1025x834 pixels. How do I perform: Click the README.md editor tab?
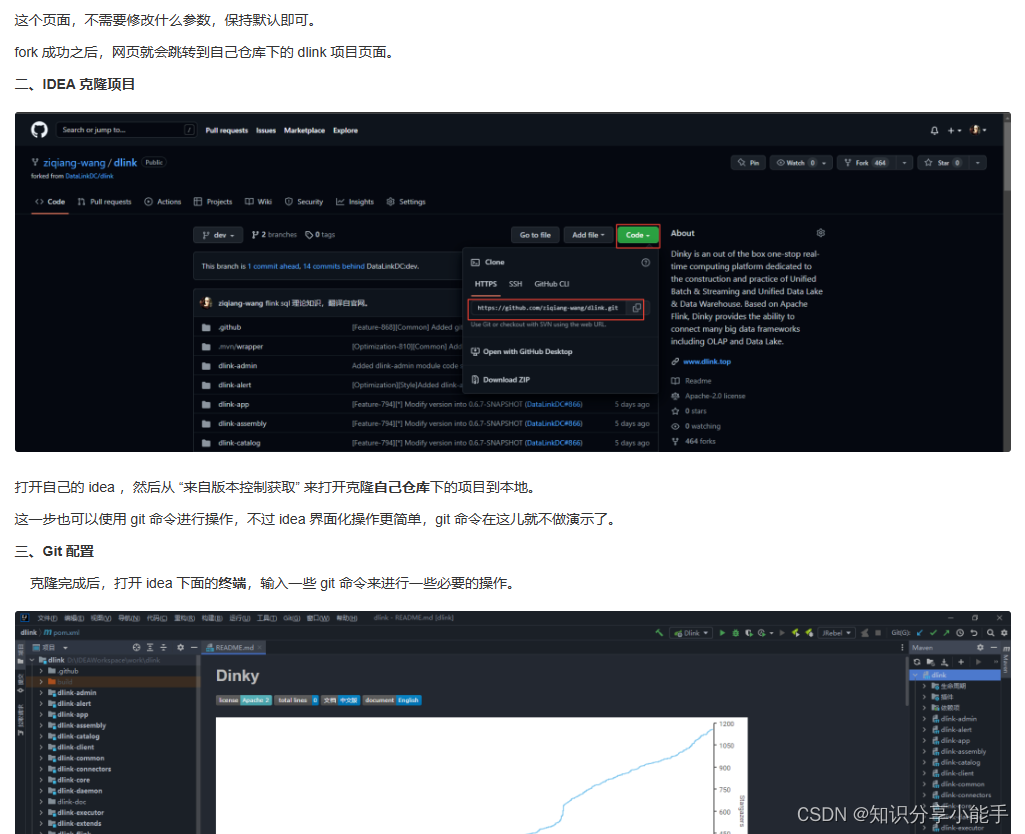(x=234, y=648)
